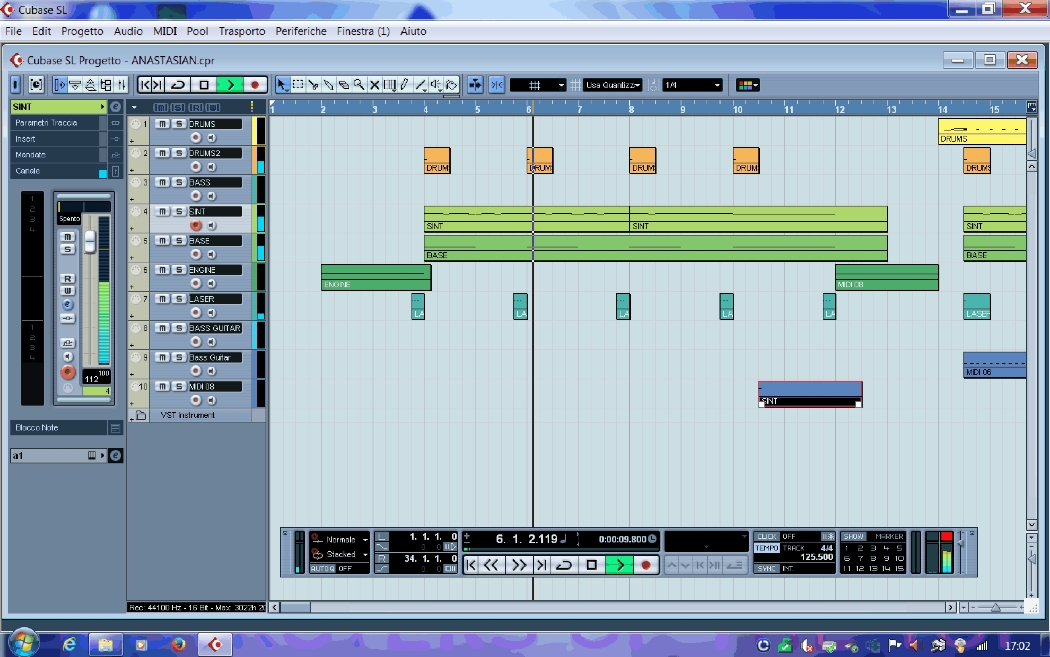1050x657 pixels.
Task: Select the Line tool
Action: click(421, 85)
